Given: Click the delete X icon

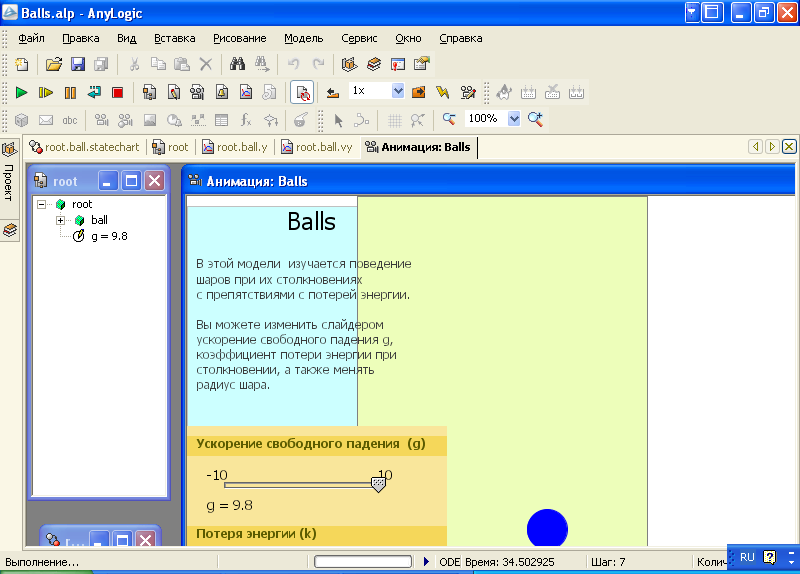Looking at the screenshot, I should (x=206, y=64).
